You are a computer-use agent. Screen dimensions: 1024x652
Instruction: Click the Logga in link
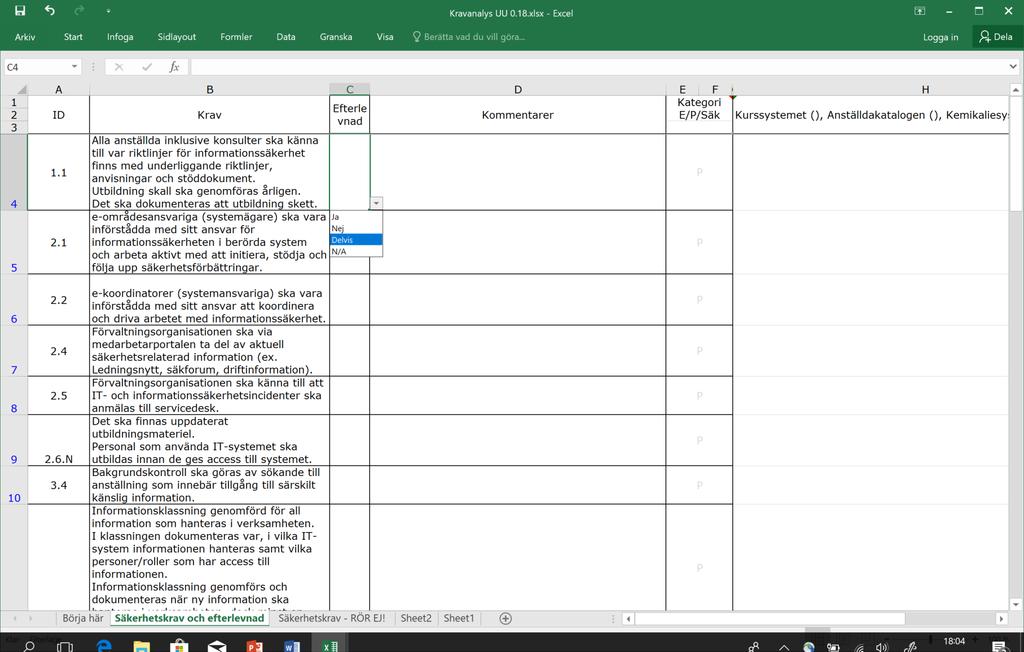click(x=940, y=37)
